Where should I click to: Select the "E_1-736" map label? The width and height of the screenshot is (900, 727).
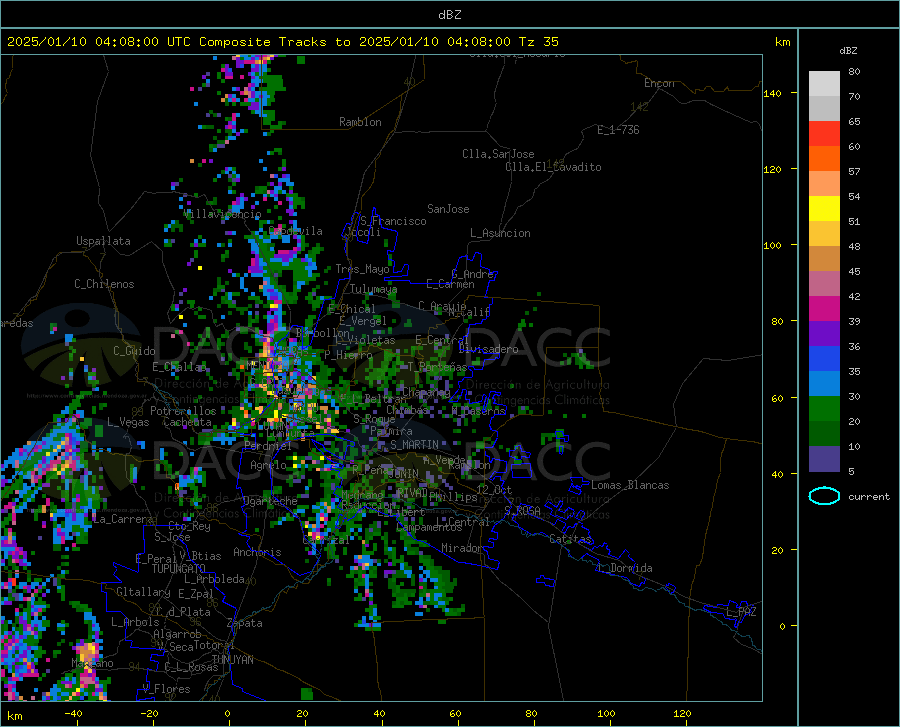[x=618, y=130]
